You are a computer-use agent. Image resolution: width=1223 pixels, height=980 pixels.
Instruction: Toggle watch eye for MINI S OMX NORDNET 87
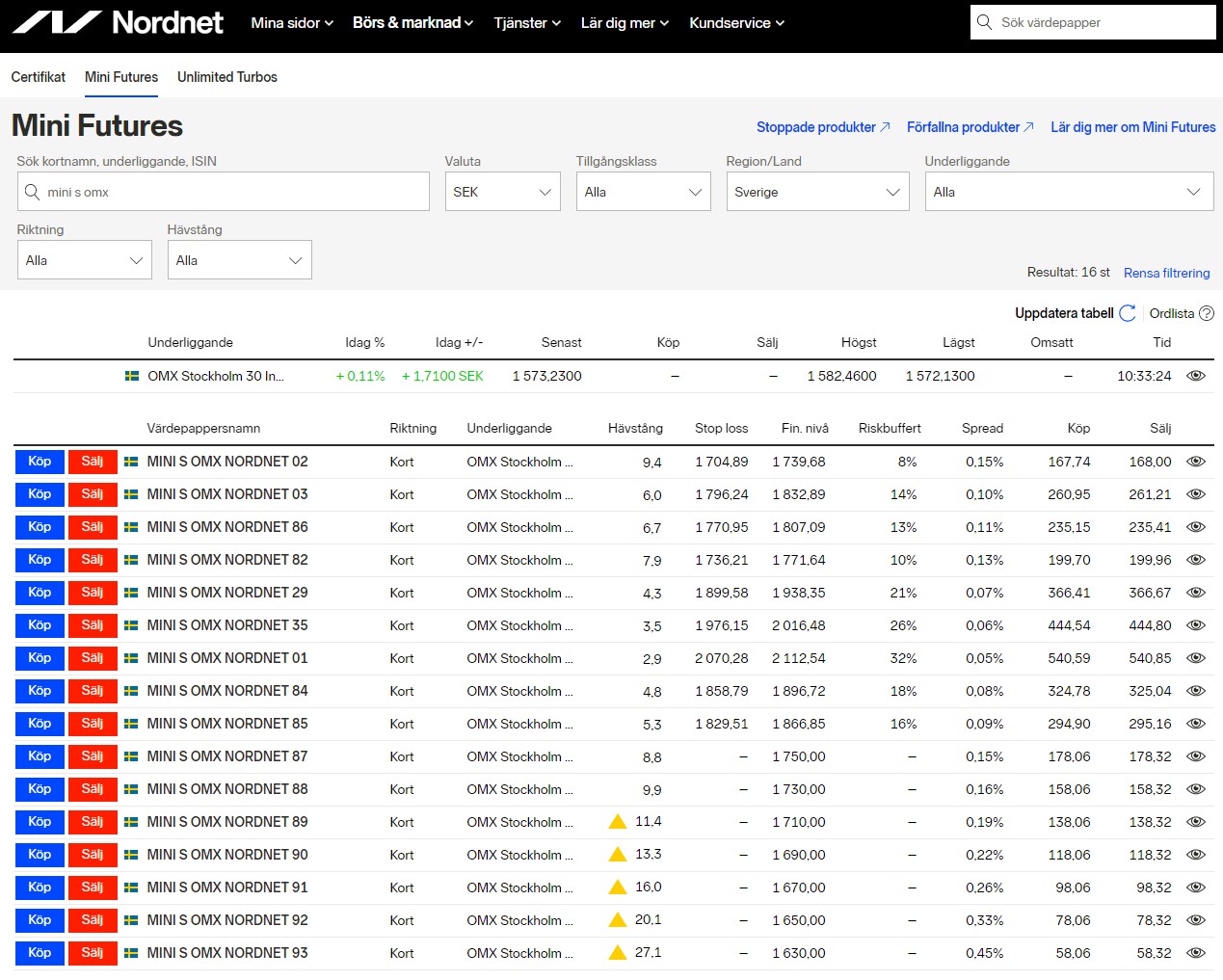(x=1196, y=756)
